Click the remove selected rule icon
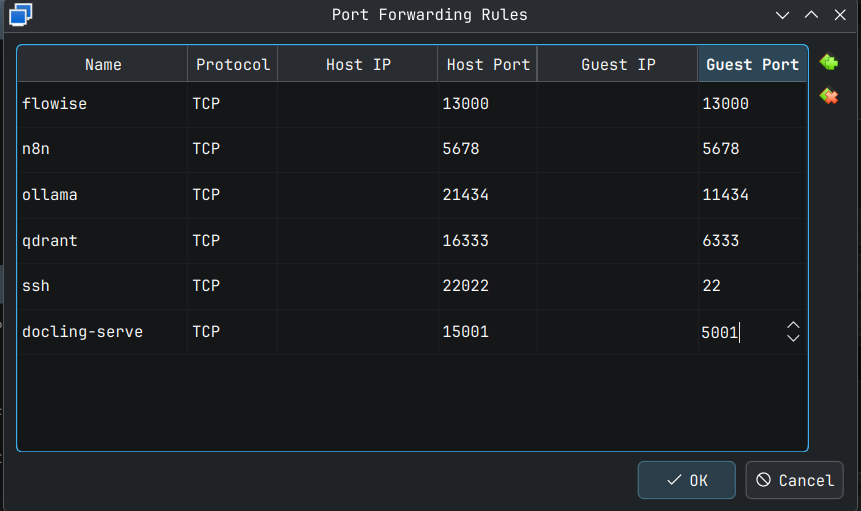This screenshot has width=861, height=511. 828,96
